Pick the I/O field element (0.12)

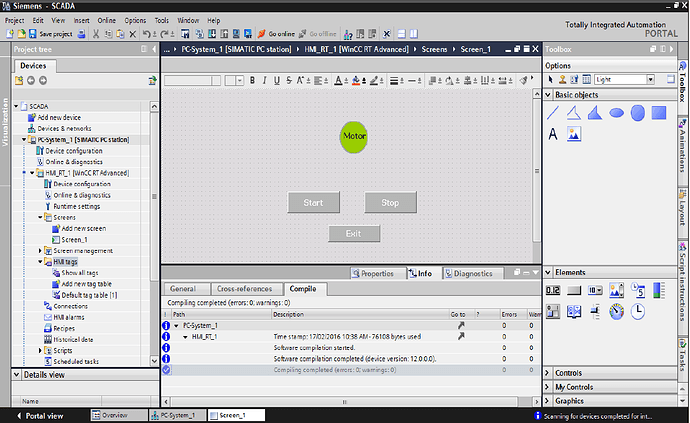pos(553,290)
